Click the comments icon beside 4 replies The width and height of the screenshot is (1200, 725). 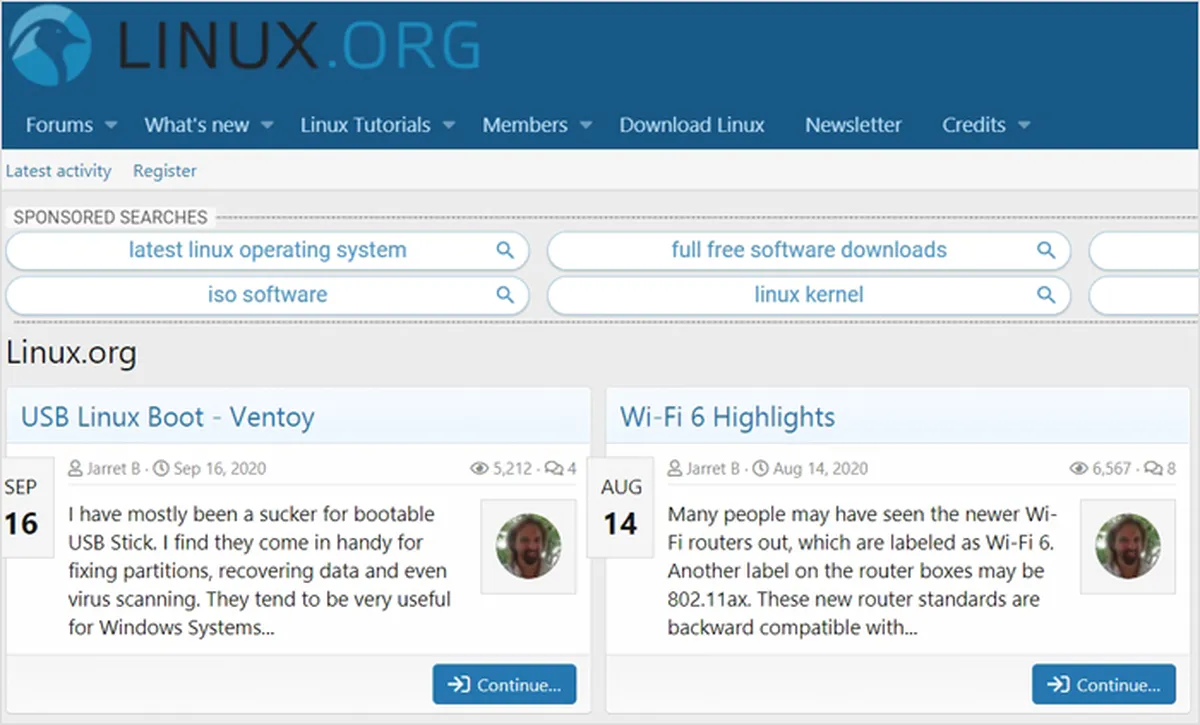click(x=553, y=468)
